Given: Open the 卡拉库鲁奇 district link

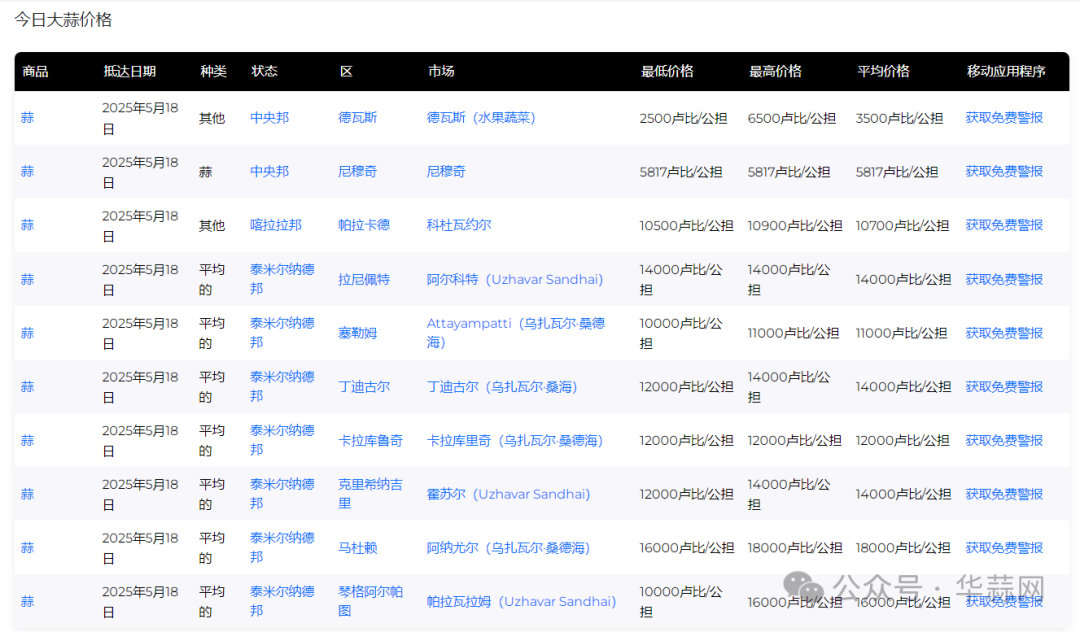Looking at the screenshot, I should click(370, 441).
